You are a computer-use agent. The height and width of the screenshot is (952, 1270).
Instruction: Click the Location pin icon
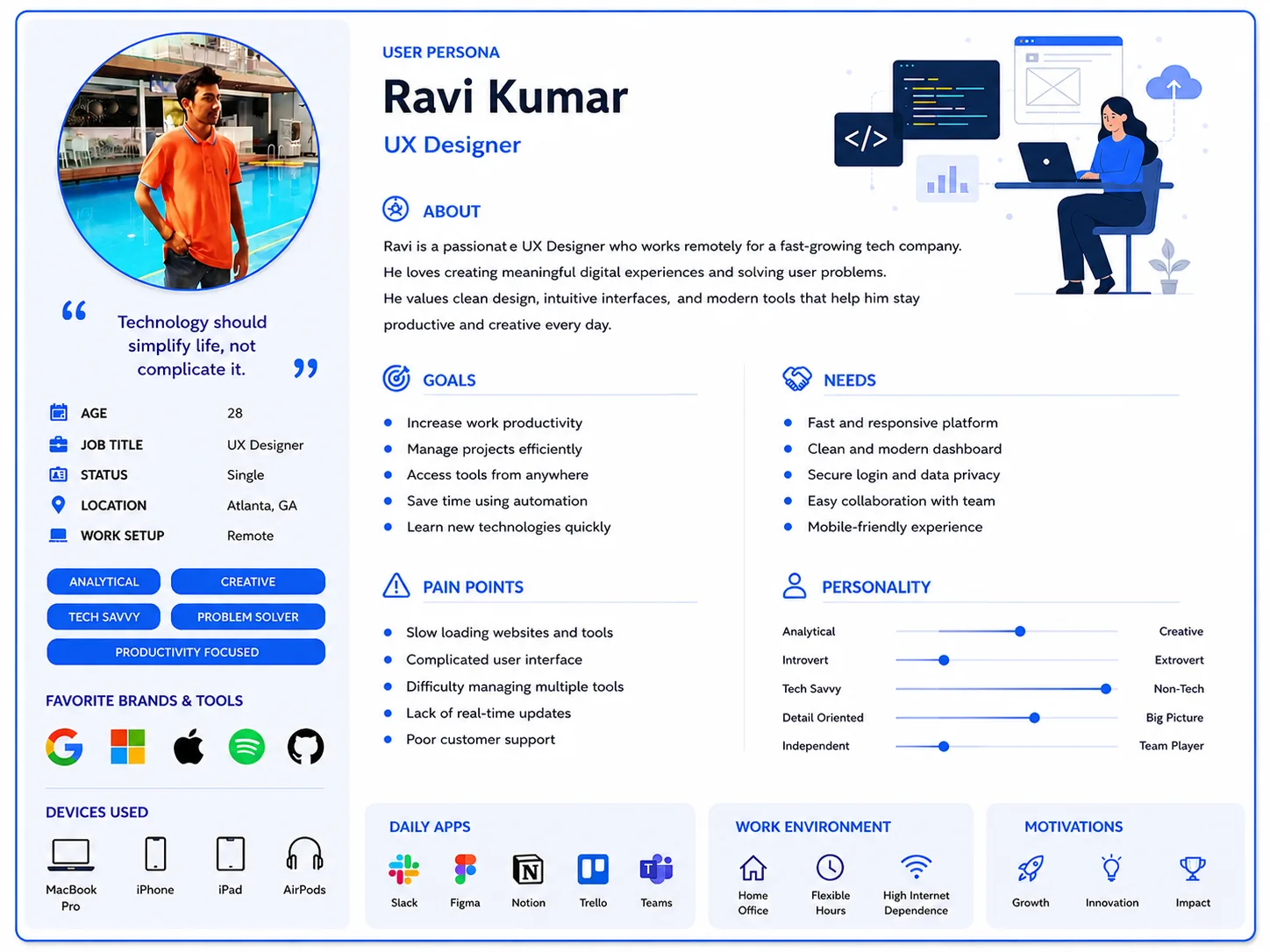[59, 505]
